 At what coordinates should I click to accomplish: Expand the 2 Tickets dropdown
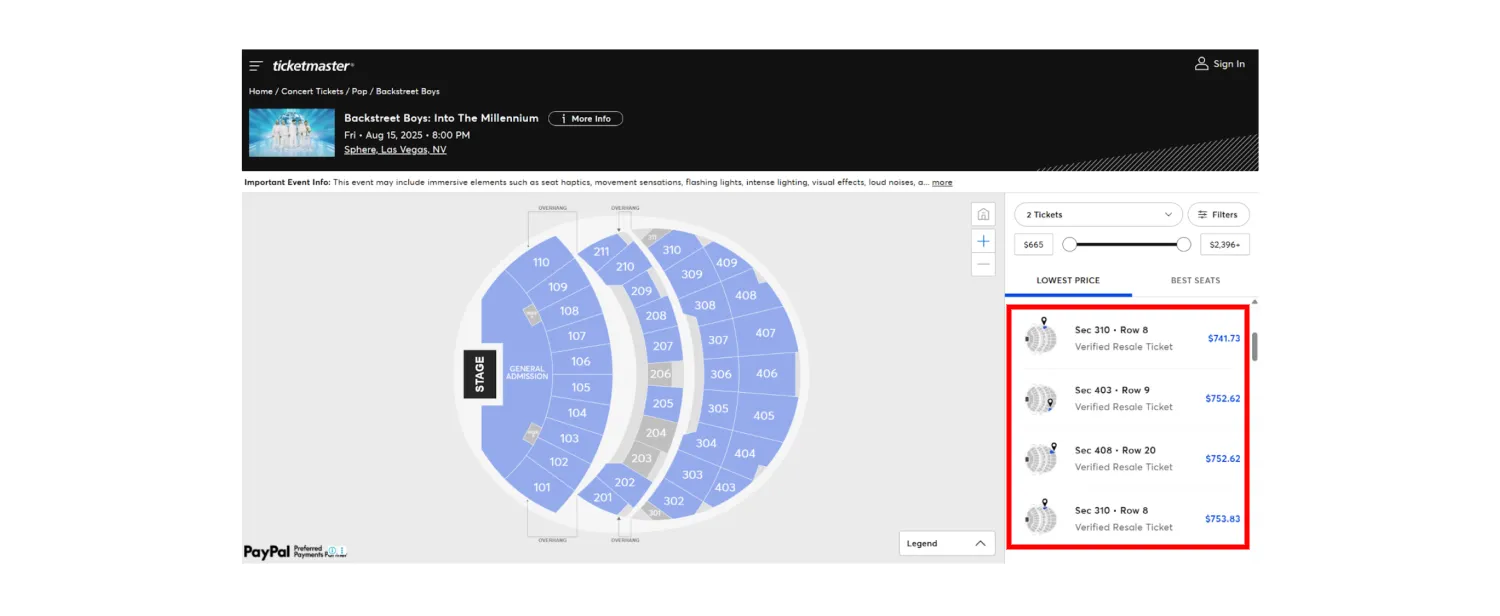coord(1098,215)
